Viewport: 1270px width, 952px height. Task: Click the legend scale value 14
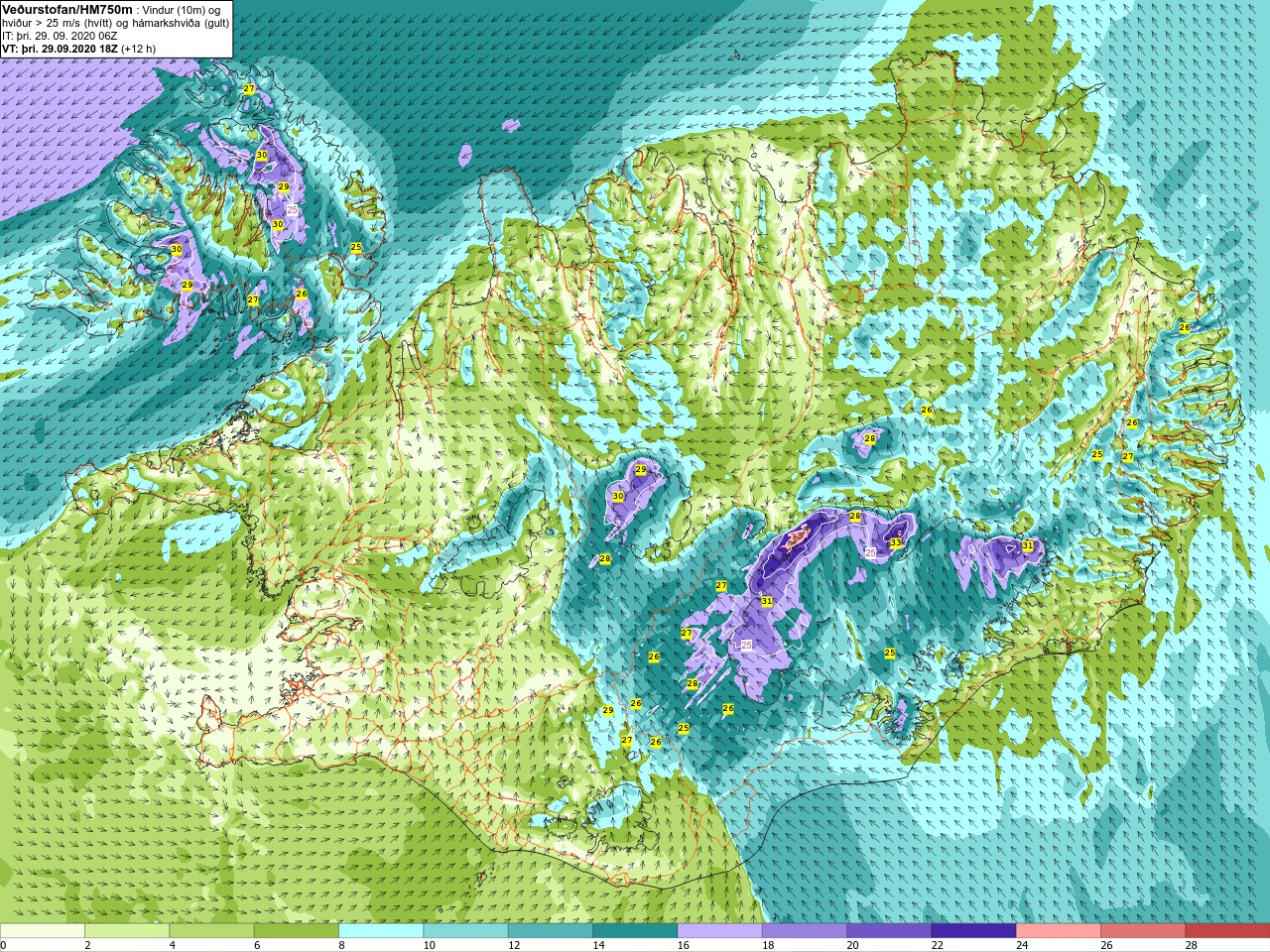598,945
